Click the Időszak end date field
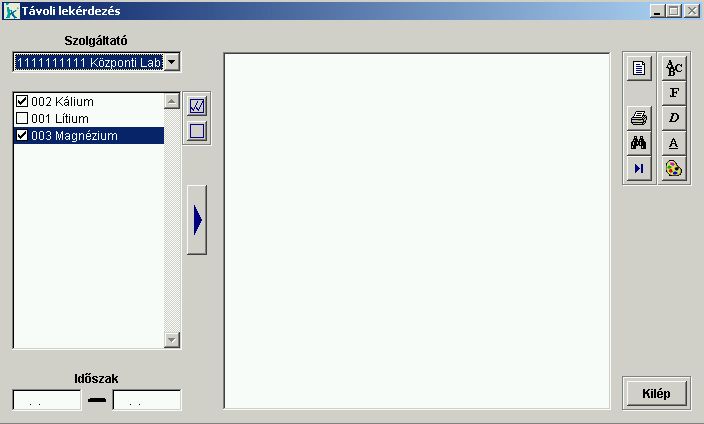 point(147,401)
